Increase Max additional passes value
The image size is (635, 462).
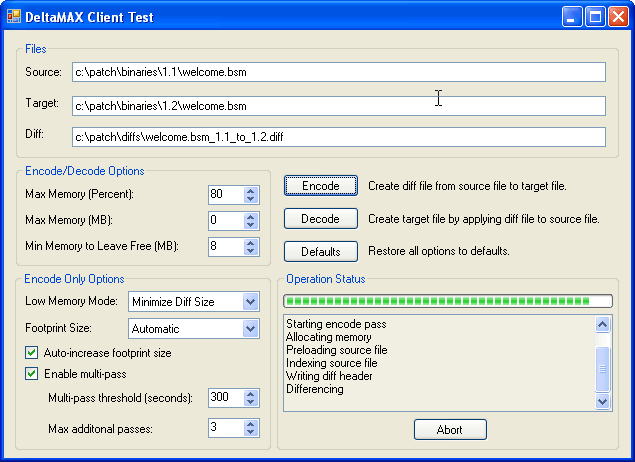pos(251,424)
